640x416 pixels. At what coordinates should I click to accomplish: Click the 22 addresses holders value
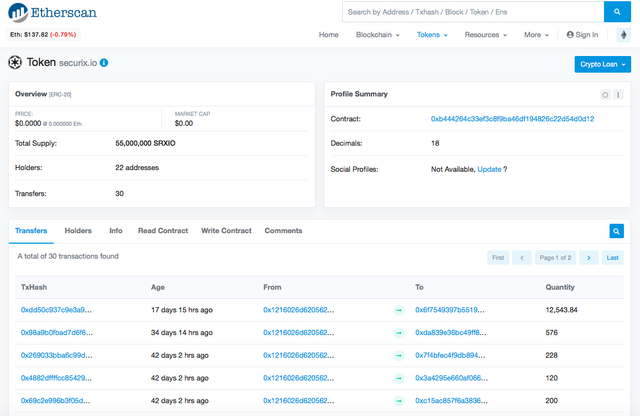[x=137, y=167]
